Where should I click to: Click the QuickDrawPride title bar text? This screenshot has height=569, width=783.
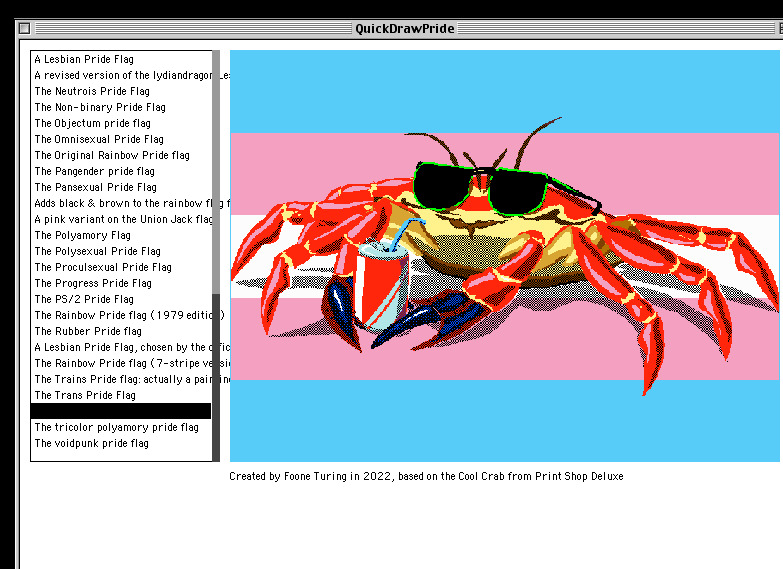pos(404,28)
